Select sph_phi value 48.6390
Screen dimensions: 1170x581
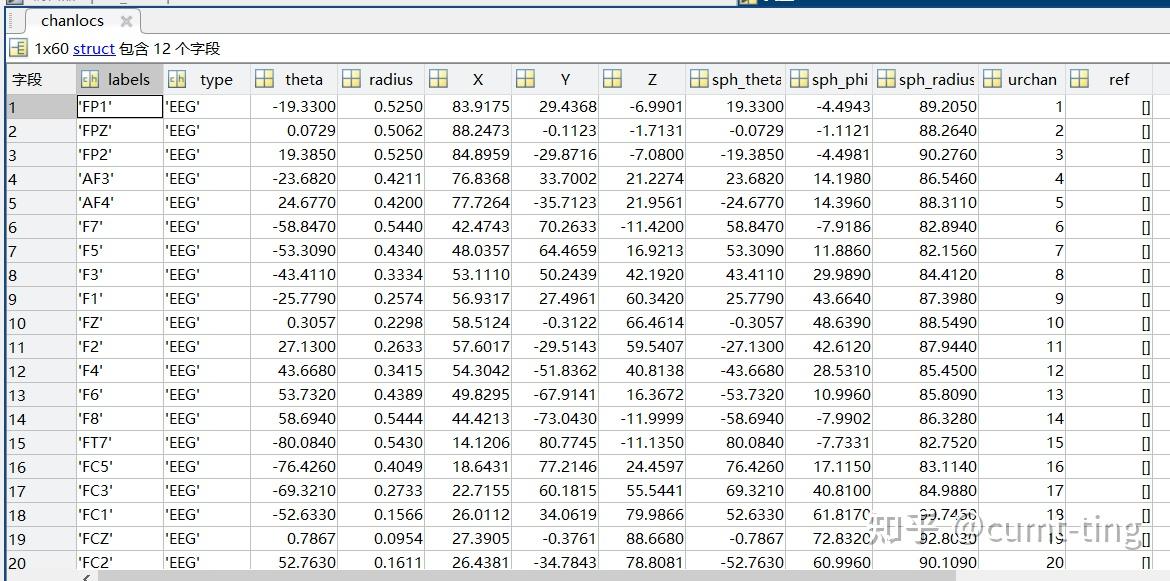click(x=829, y=323)
